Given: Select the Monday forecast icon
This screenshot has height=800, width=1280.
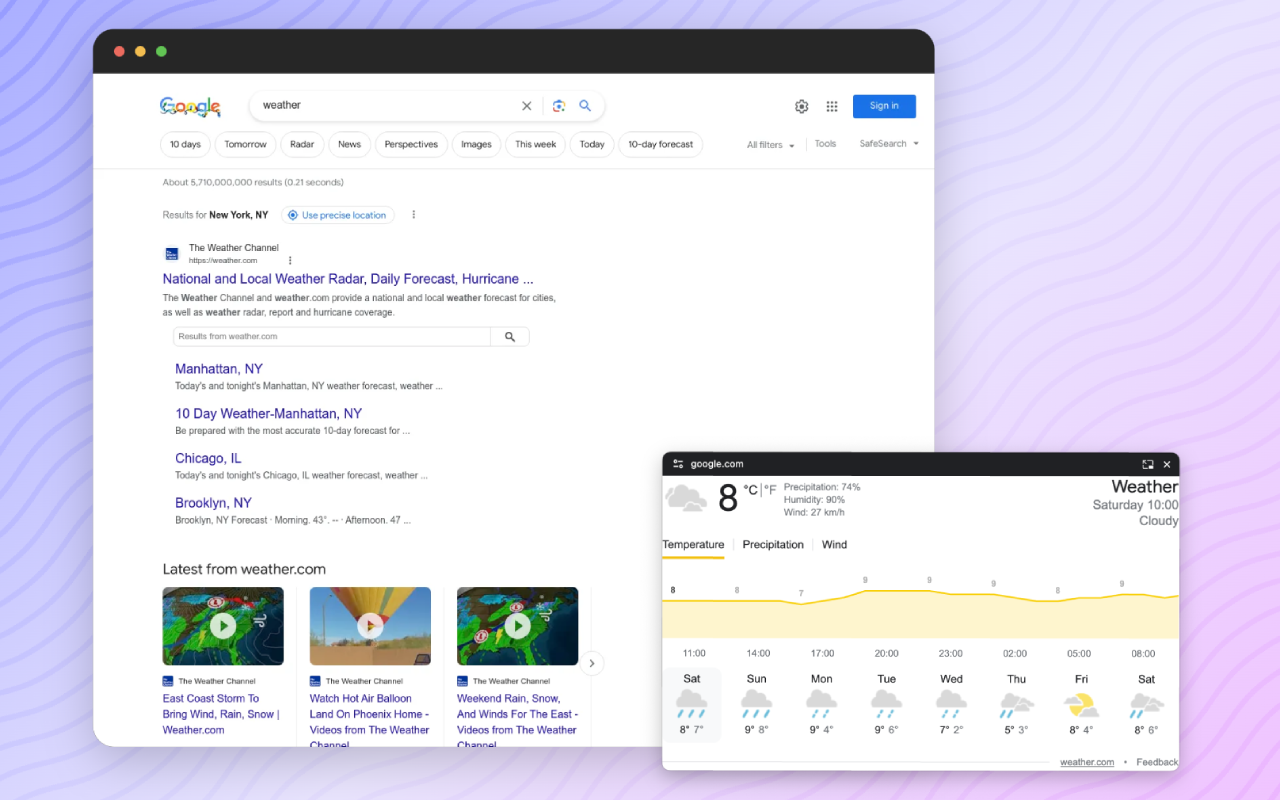Looking at the screenshot, I should tap(821, 704).
